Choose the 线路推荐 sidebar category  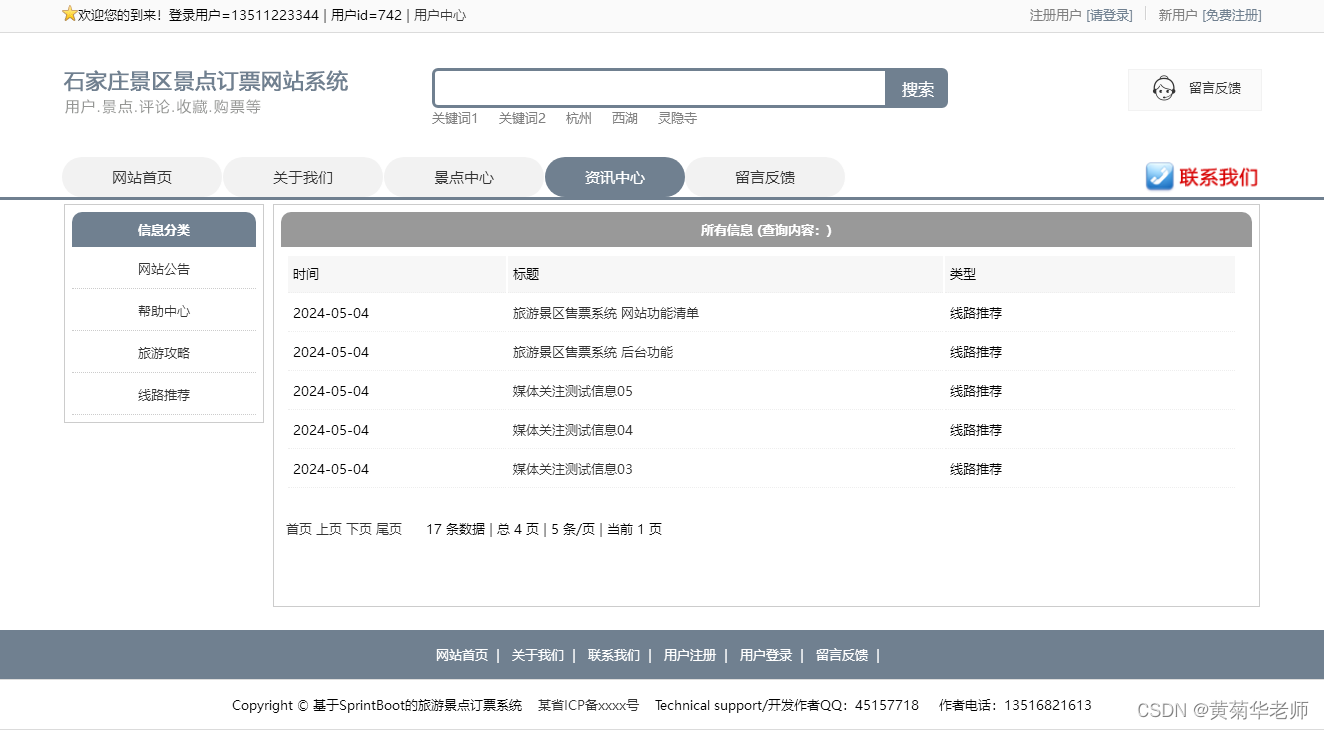(x=164, y=395)
